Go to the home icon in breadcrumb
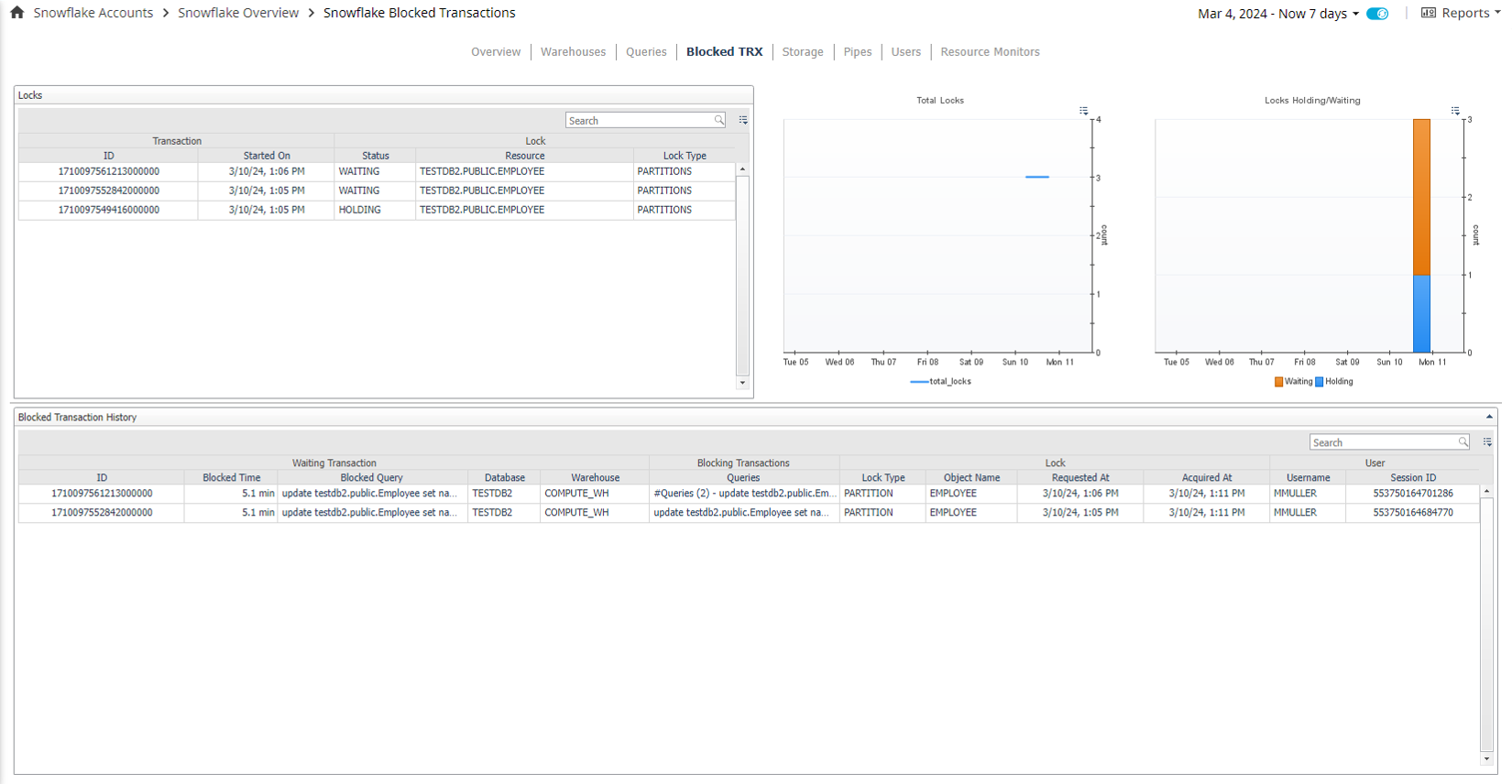Viewport: 1512px width, 784px height. click(x=17, y=13)
